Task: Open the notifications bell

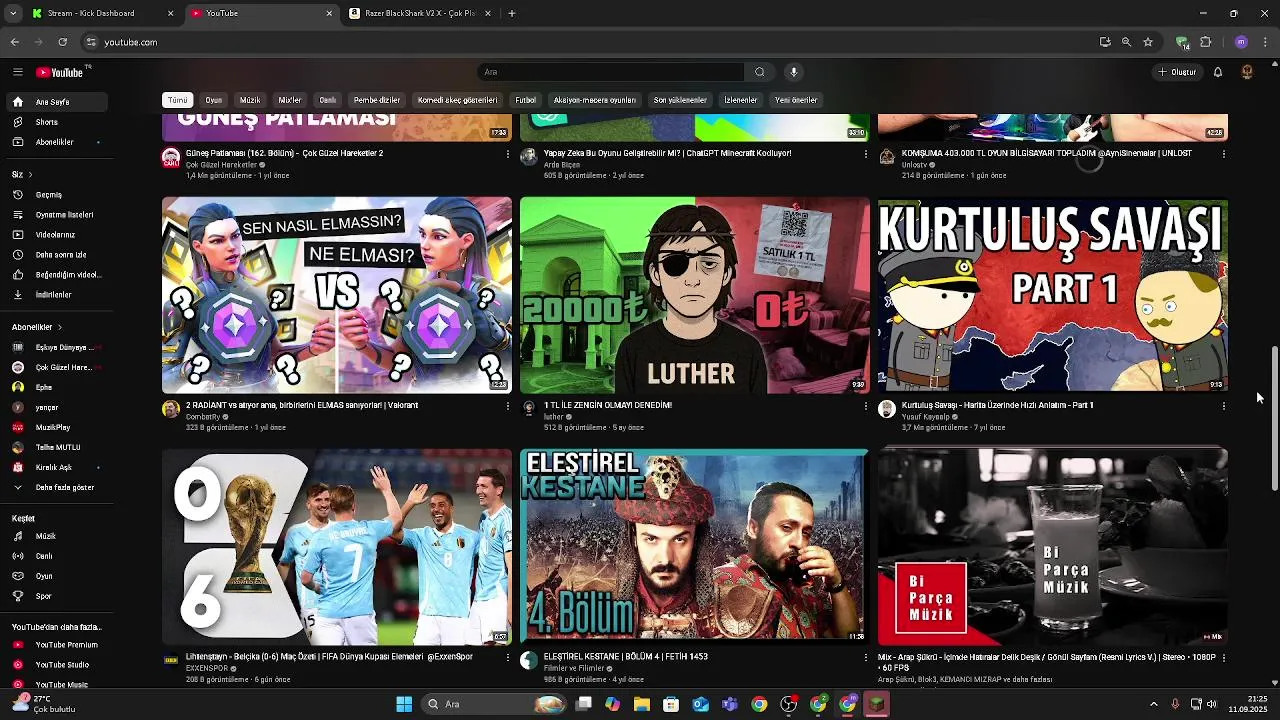Action: 1218,72
